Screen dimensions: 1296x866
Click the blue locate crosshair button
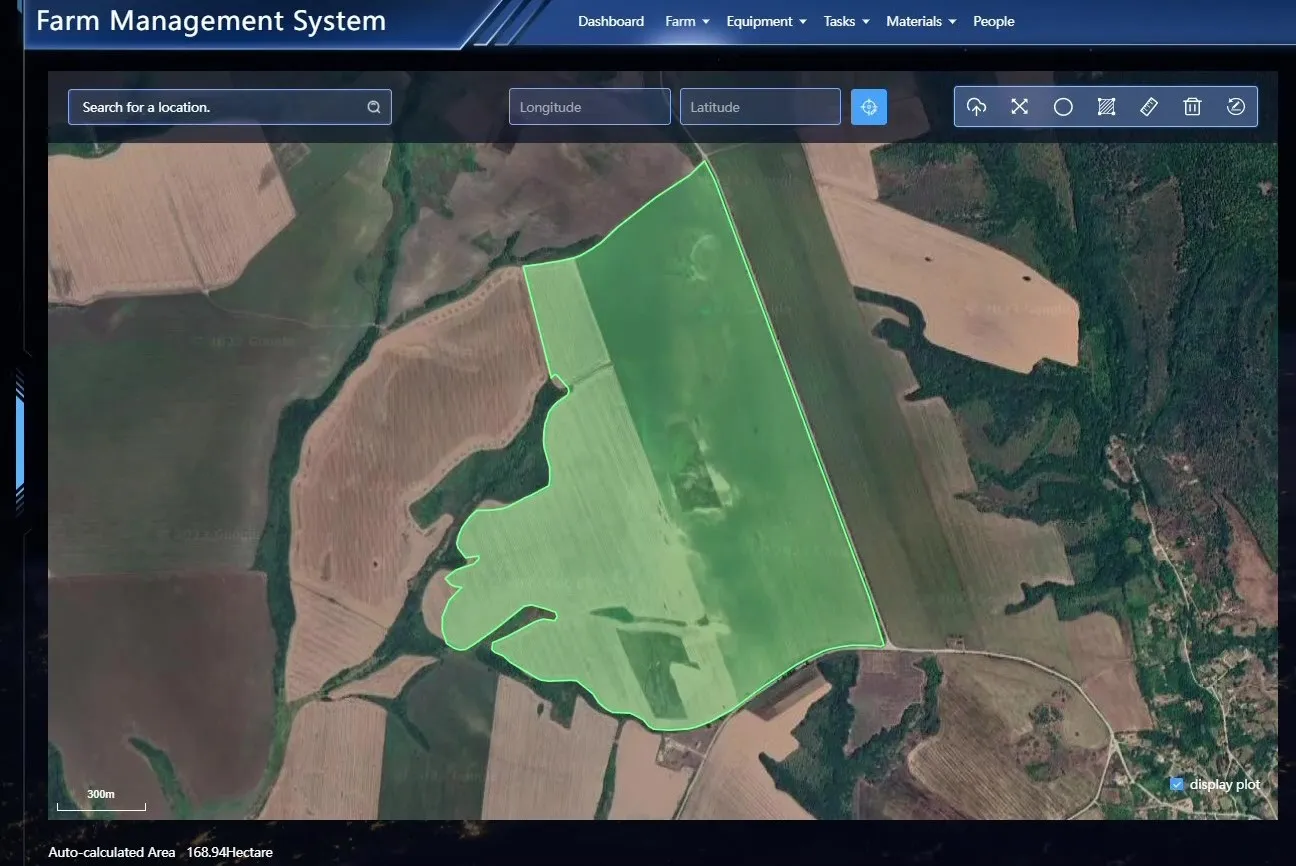click(x=869, y=107)
